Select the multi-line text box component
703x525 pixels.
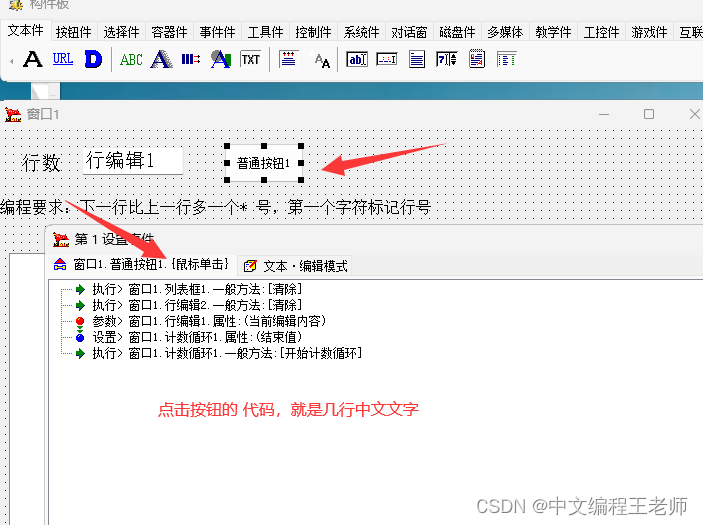pos(417,59)
